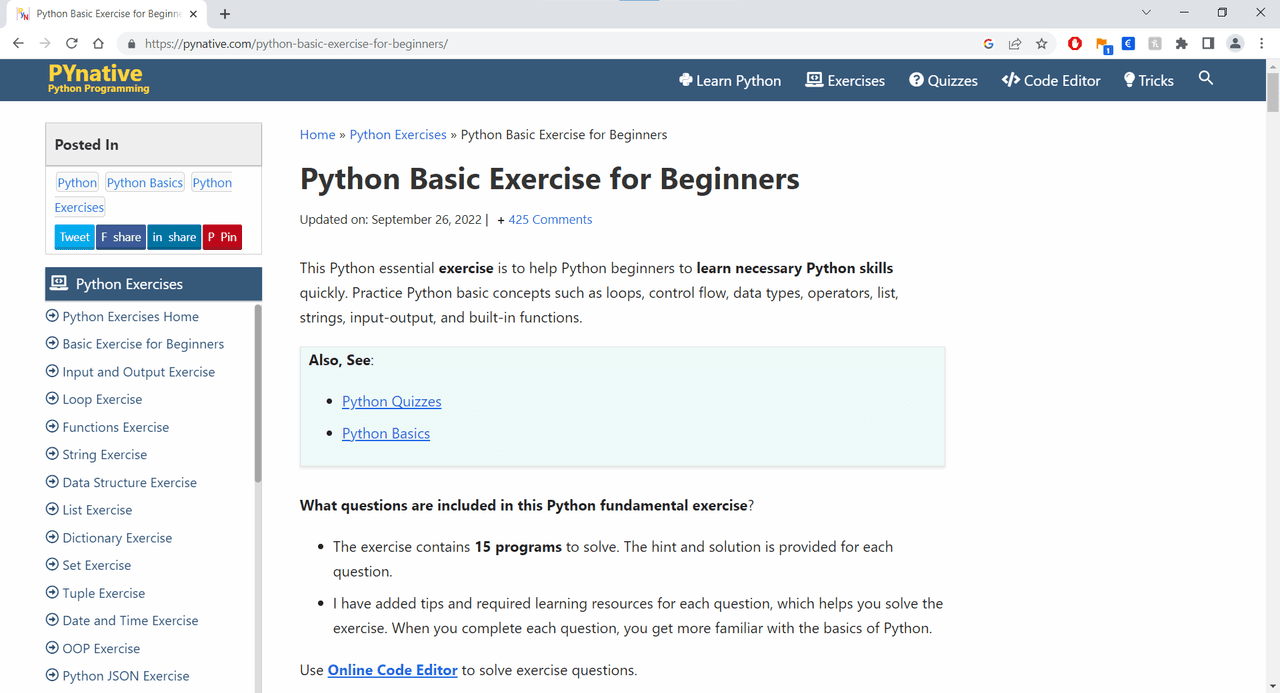
Task: Open the share page icon in address bar
Action: (1015, 44)
